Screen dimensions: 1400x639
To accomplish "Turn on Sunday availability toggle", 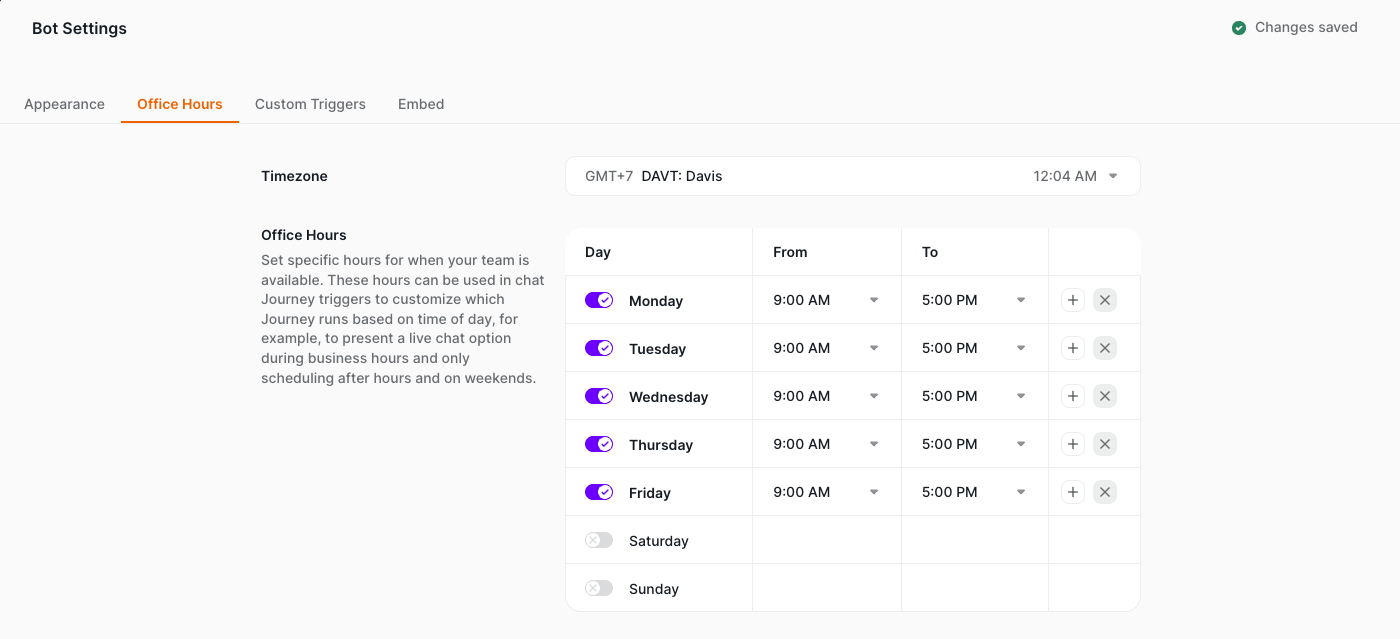I will (599, 588).
